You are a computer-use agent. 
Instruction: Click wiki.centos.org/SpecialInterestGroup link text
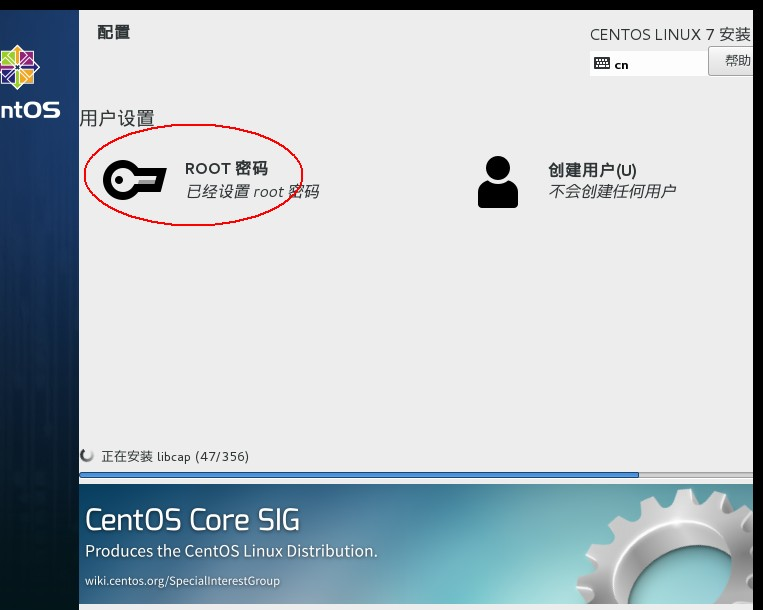point(182,581)
